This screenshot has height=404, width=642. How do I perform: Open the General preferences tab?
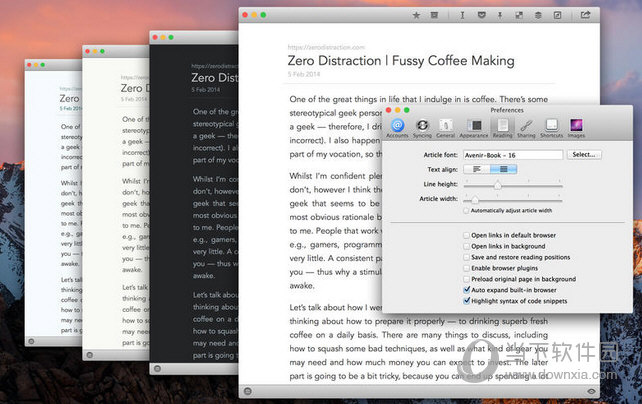coord(445,128)
